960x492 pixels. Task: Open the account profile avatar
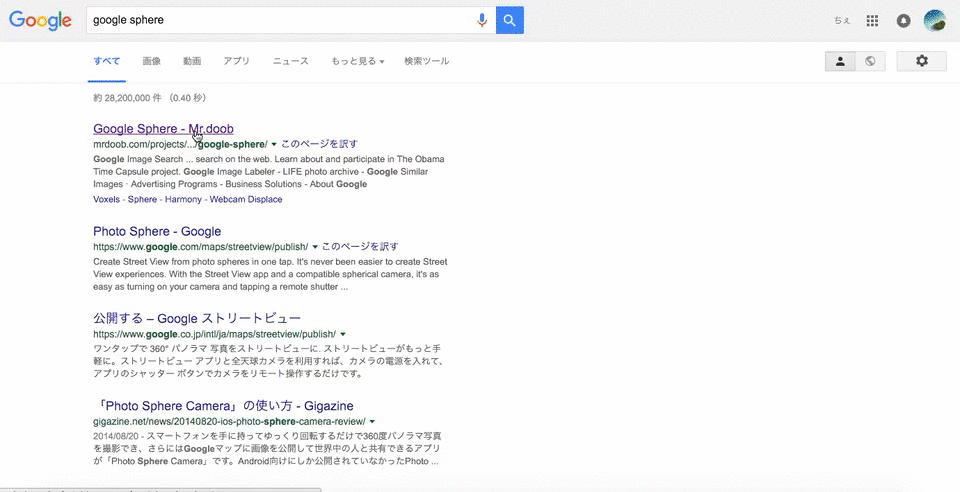coord(934,21)
